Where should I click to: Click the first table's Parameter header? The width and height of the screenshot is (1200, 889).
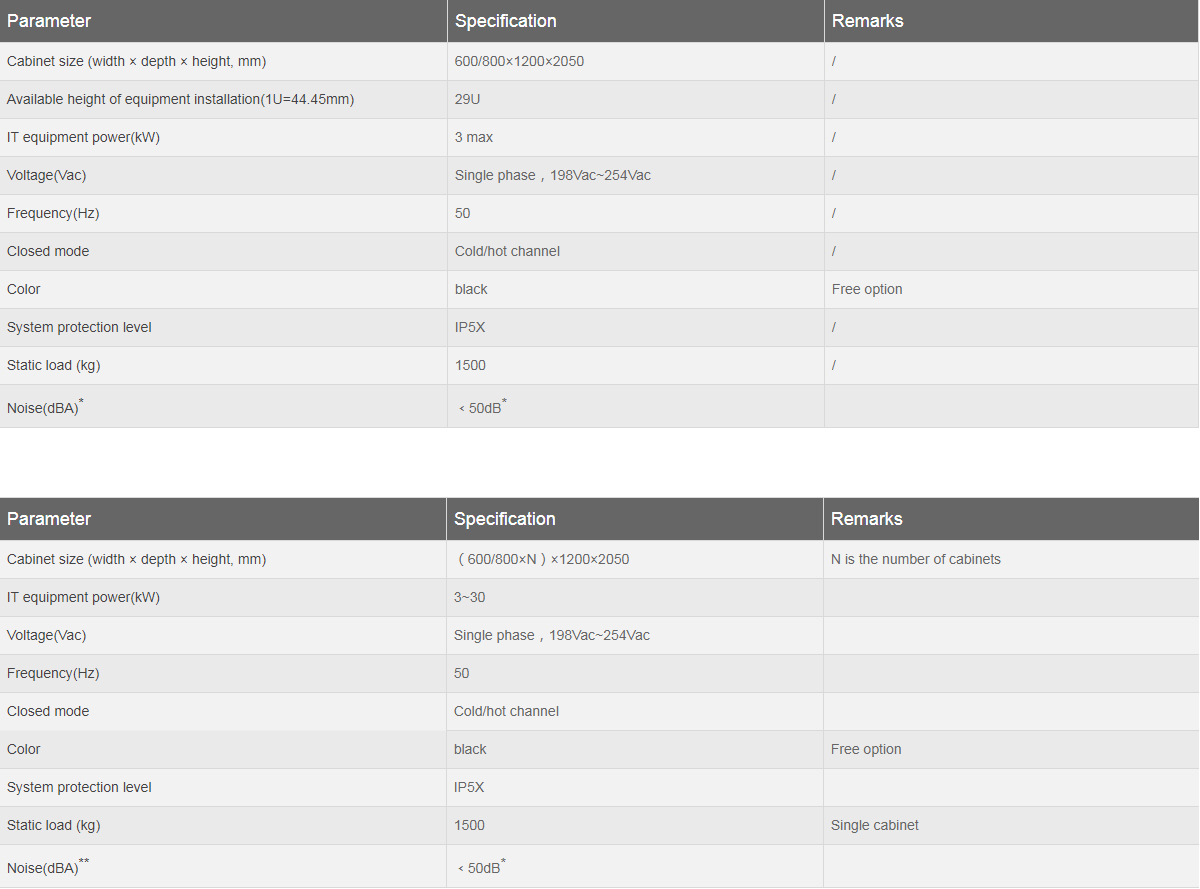point(49,21)
